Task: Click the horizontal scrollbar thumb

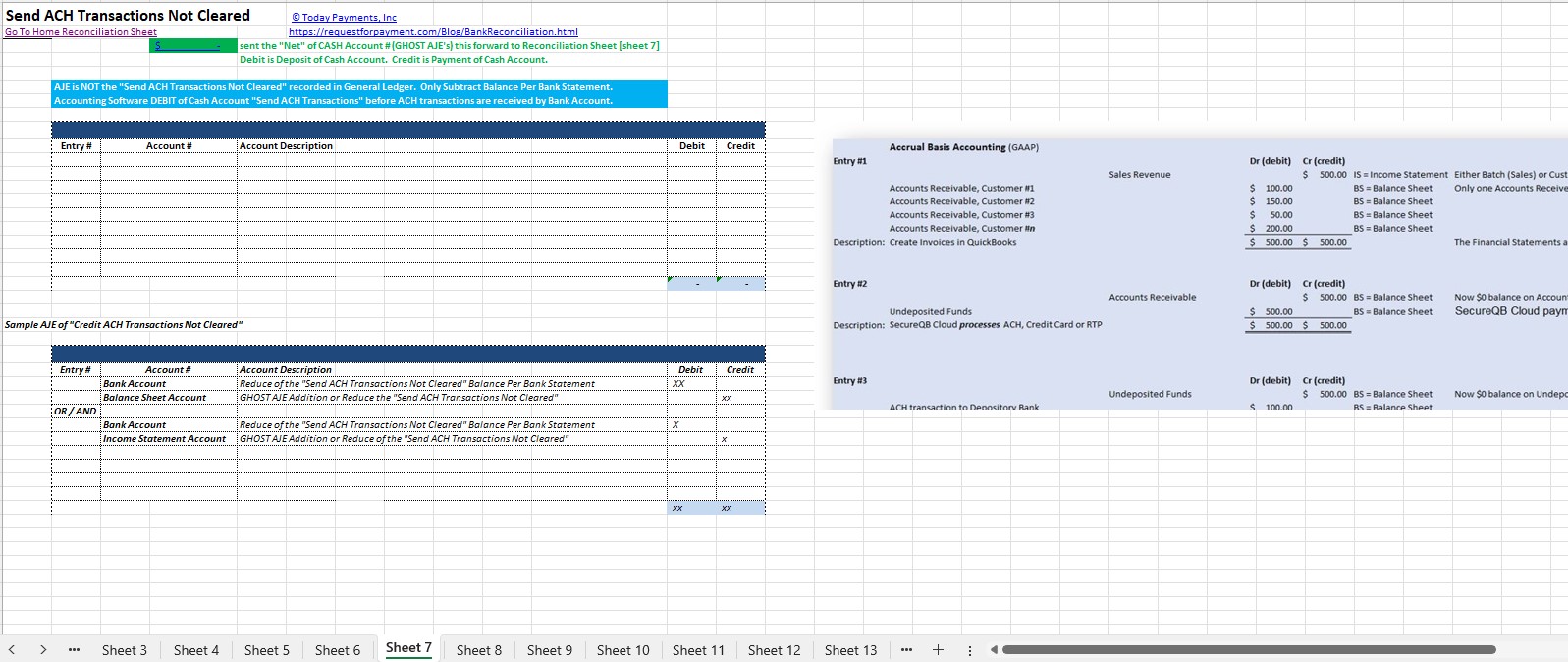Action: pyautogui.click(x=1249, y=650)
